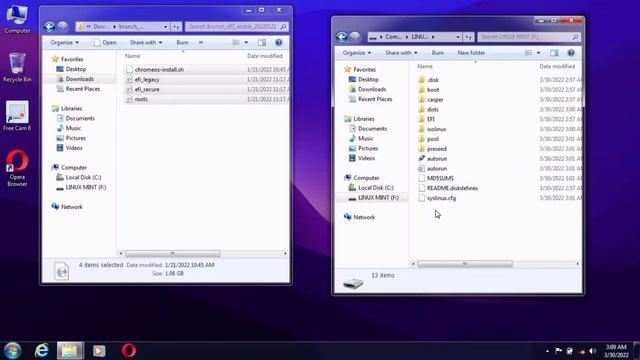Click Open button in left Explorer toolbar
Screen dimensions: 640x360
[x=105, y=42]
